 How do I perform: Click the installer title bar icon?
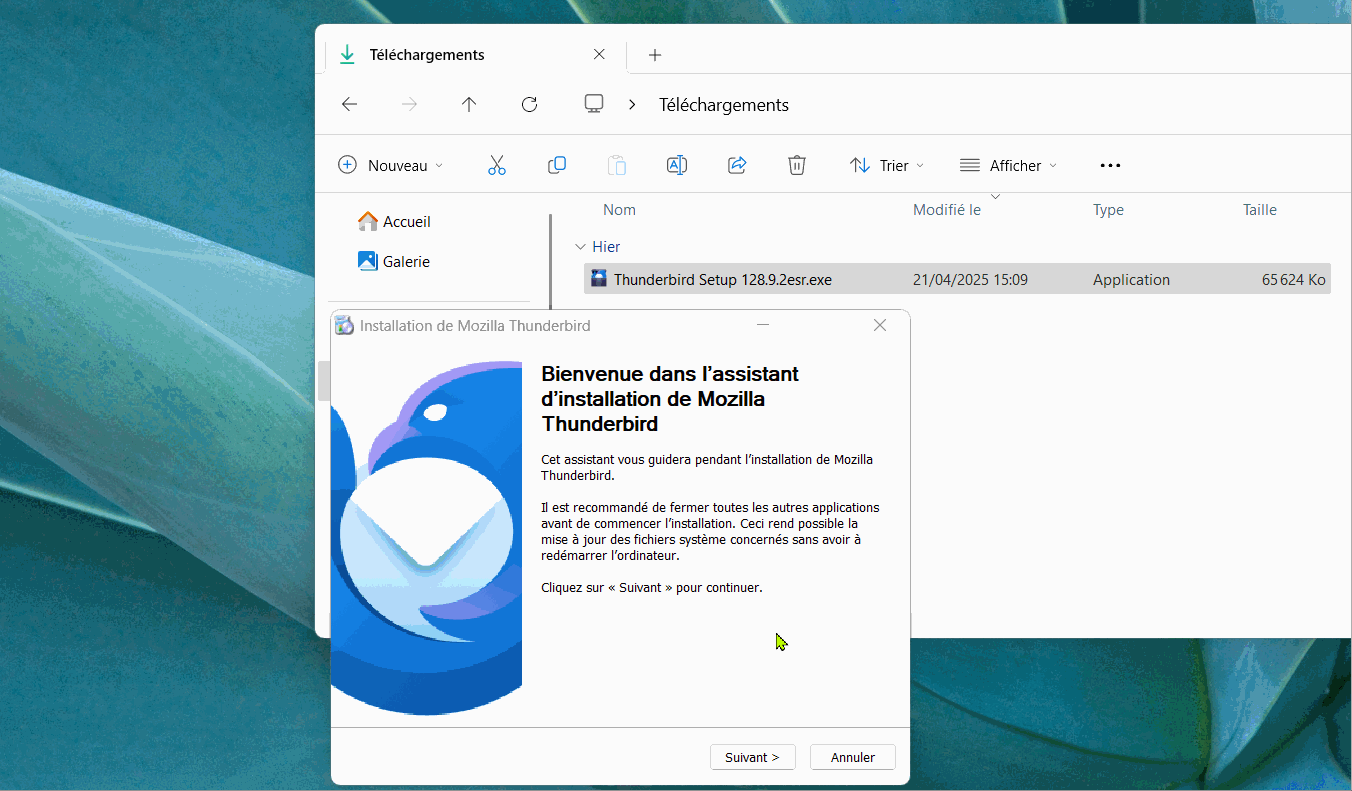click(344, 325)
